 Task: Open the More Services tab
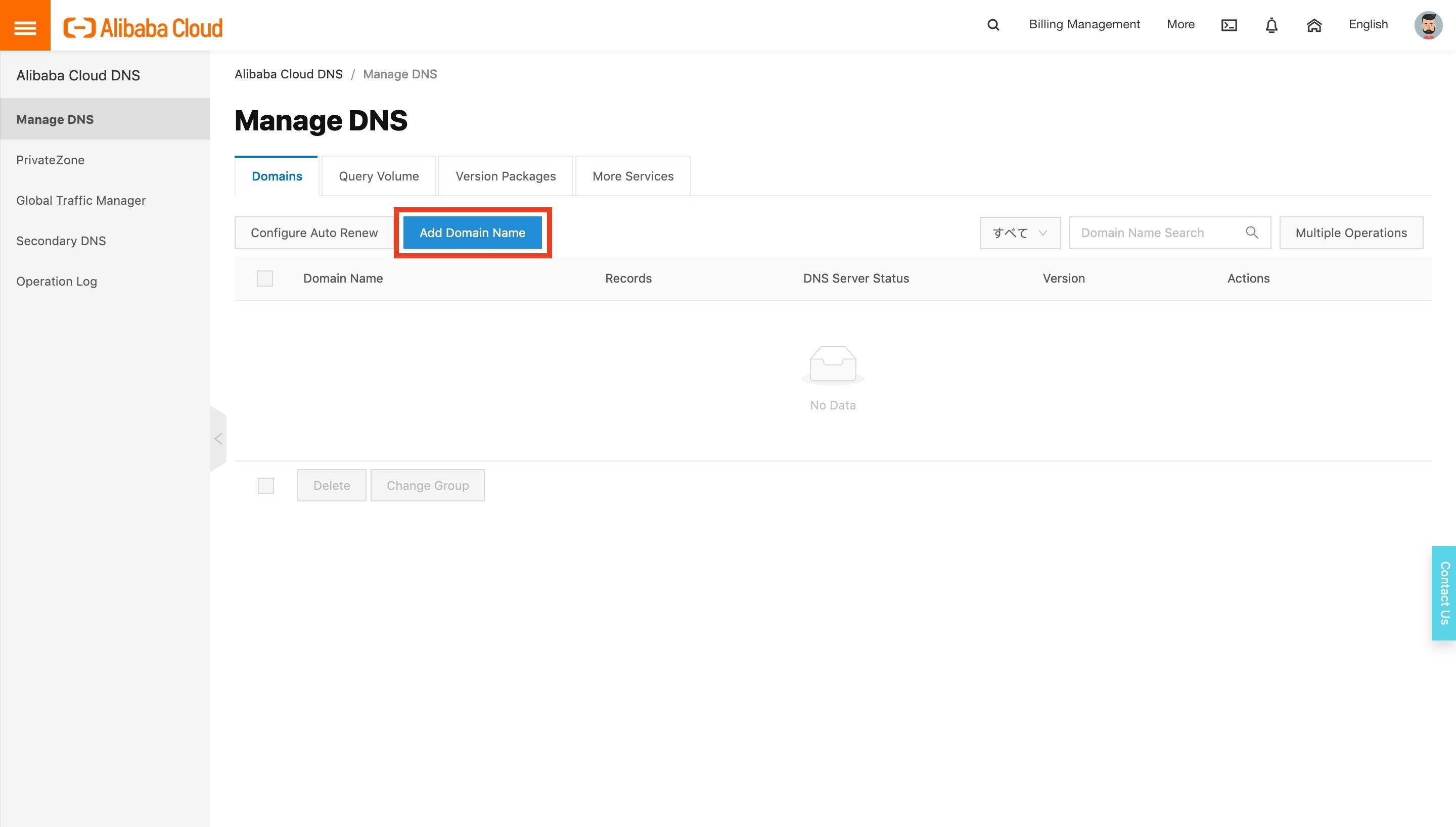click(x=633, y=176)
